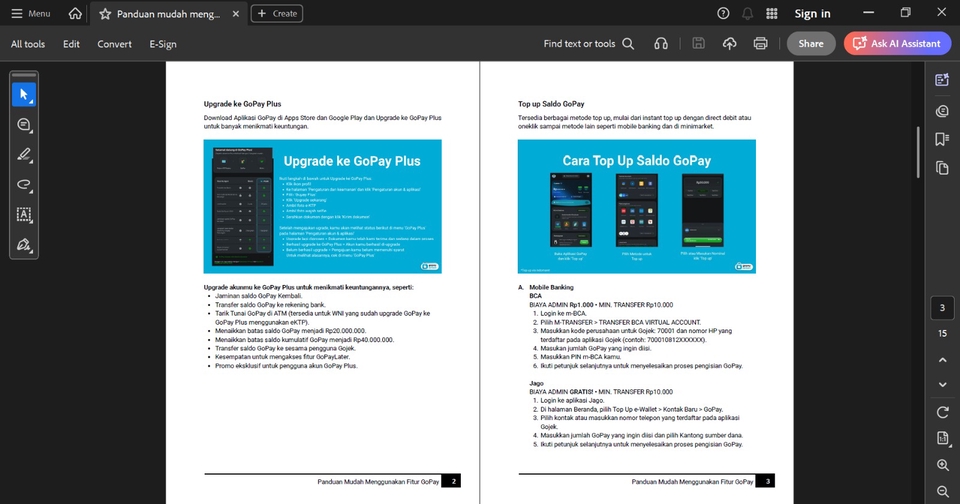Click the Ask AI Assistant button
Screen dimensions: 960x504
pos(897,44)
